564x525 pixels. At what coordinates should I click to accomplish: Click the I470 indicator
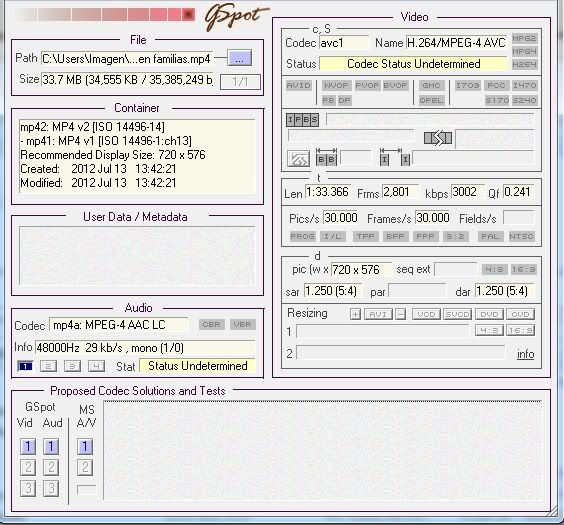(x=524, y=85)
